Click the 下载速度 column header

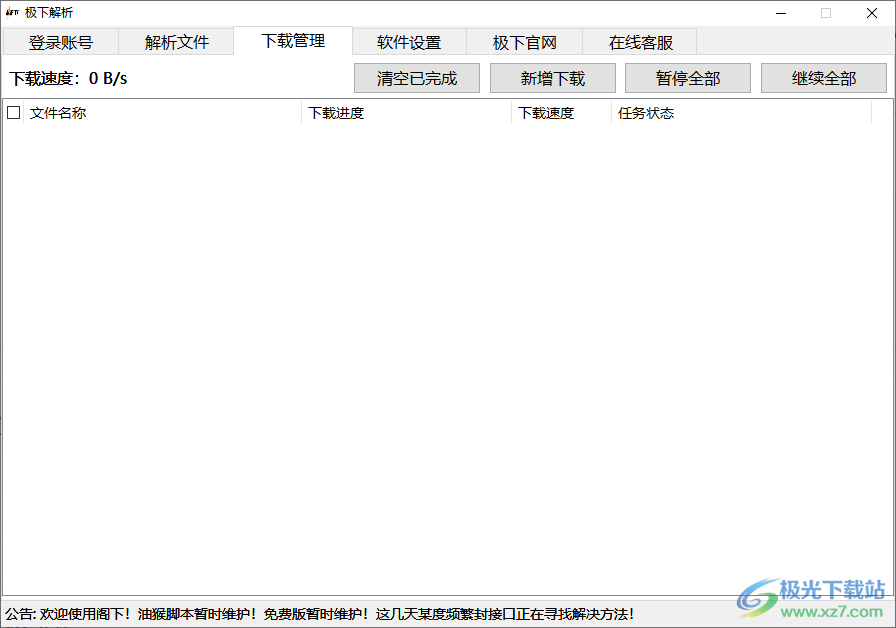point(561,113)
